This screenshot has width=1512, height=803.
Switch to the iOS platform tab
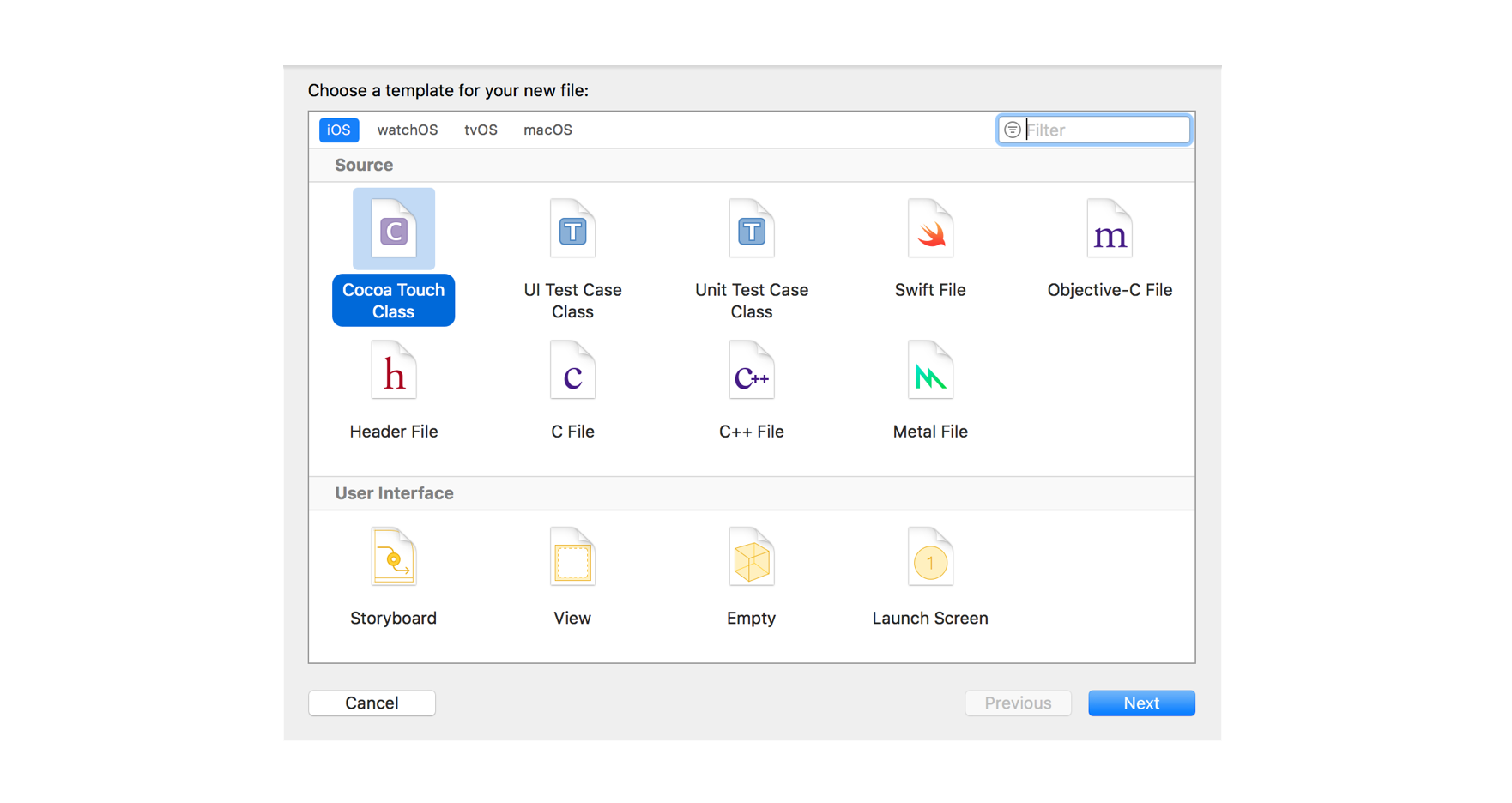pyautogui.click(x=339, y=130)
